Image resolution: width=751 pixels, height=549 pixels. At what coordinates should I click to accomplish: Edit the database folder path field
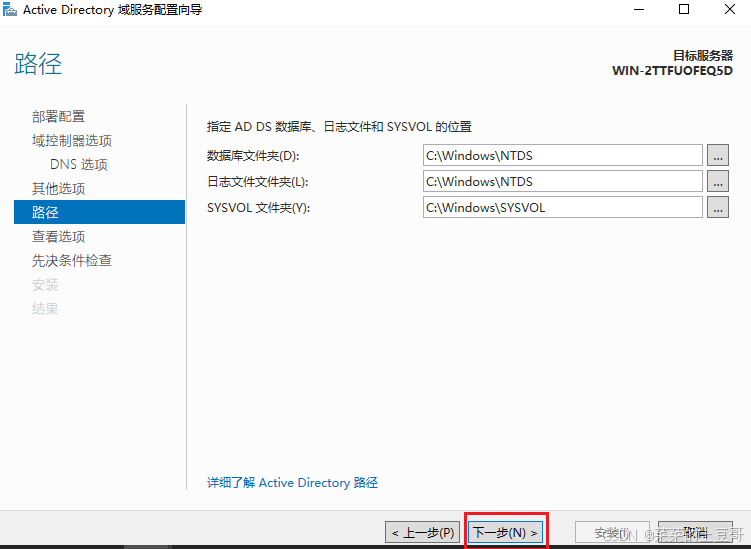(563, 155)
